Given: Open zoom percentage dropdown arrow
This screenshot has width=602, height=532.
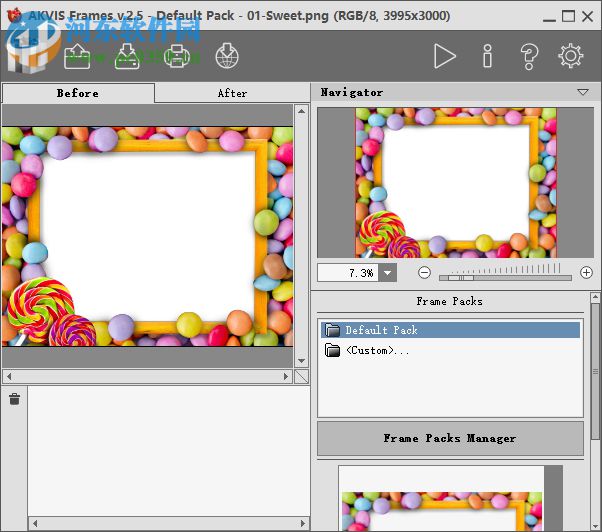Looking at the screenshot, I should (x=388, y=273).
